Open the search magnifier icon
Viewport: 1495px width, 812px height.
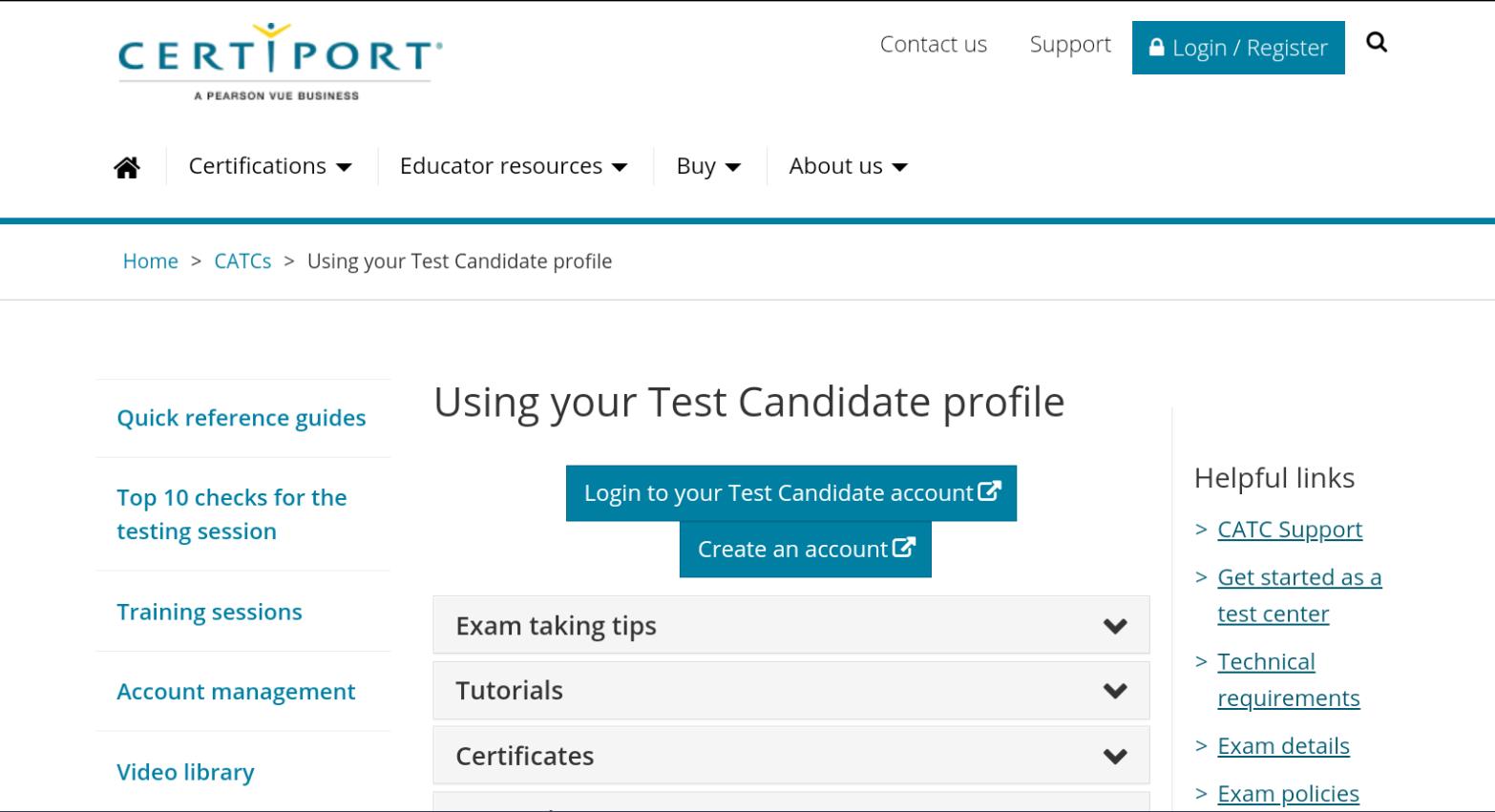[1377, 42]
